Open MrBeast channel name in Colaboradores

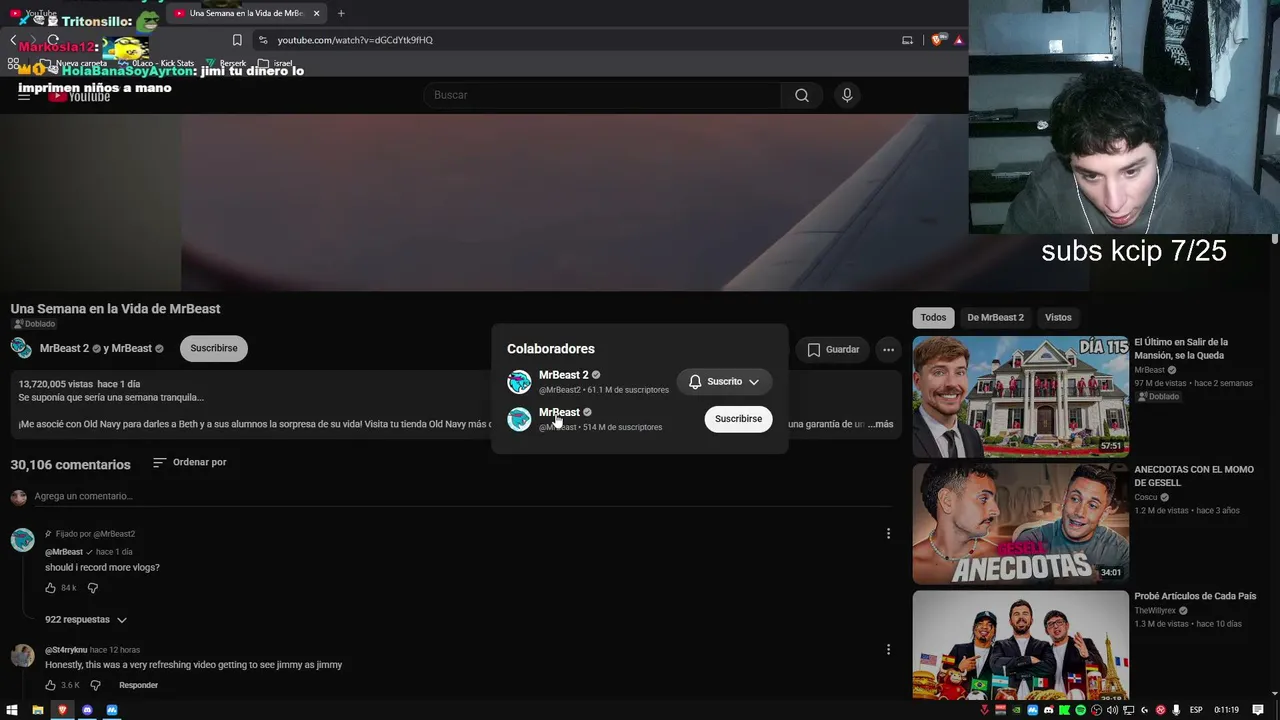559,412
